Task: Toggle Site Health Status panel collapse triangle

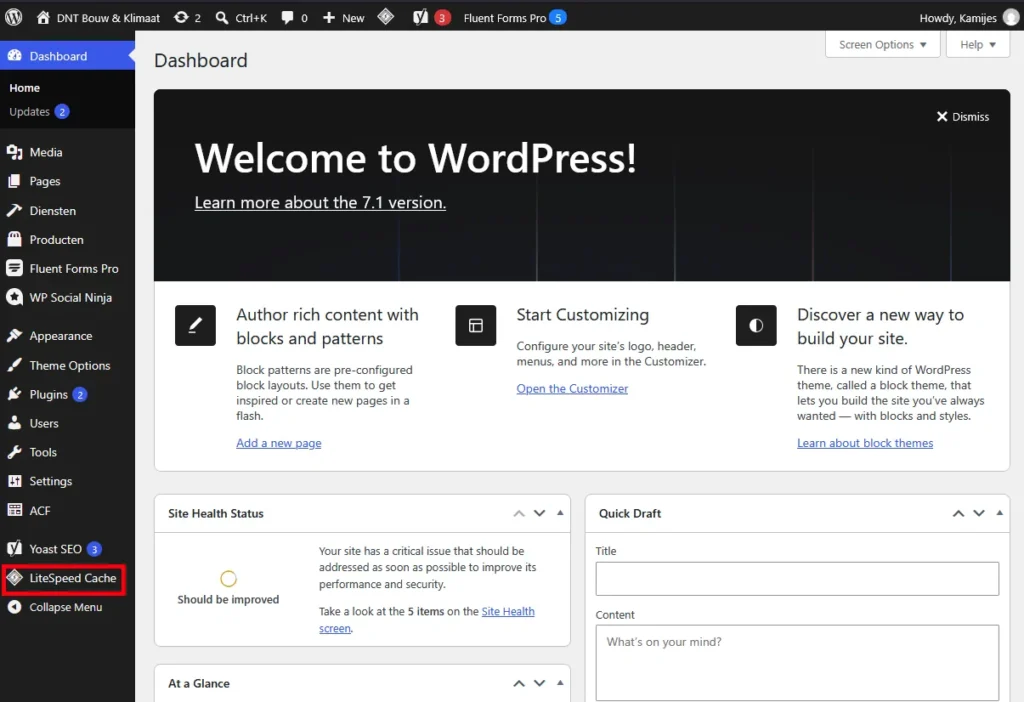Action: click(560, 513)
